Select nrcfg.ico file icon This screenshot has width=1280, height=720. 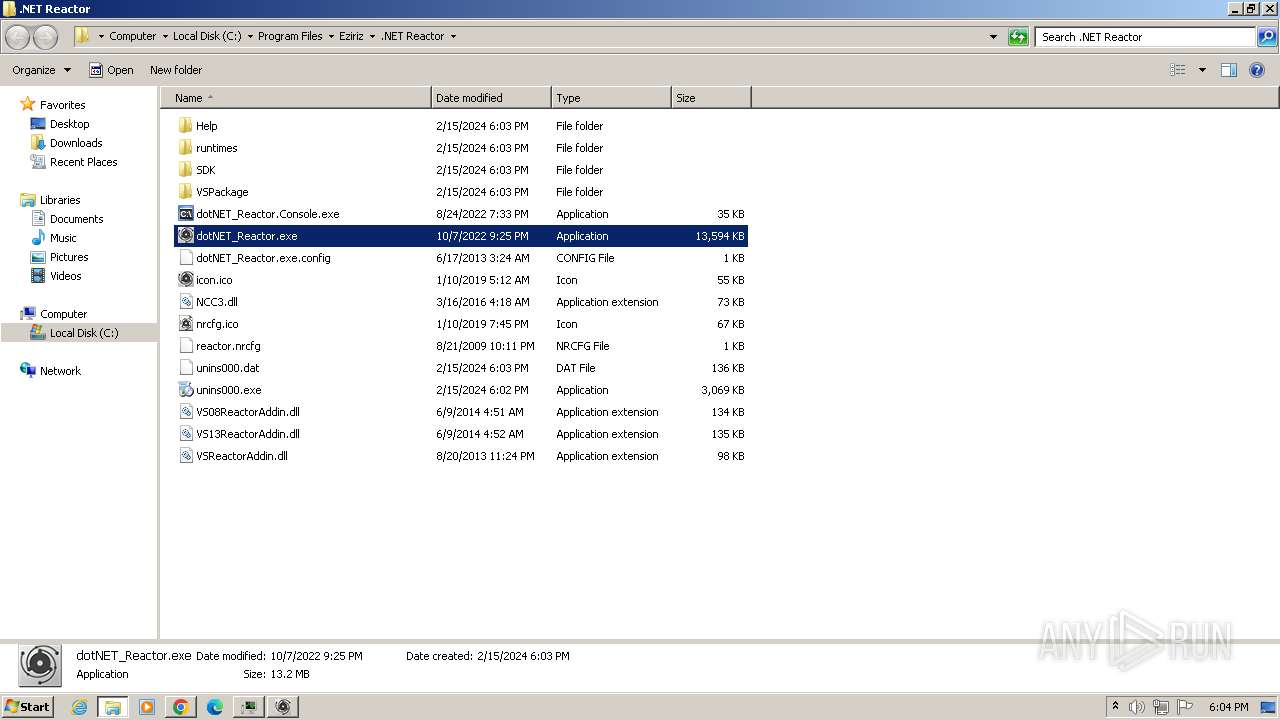coord(186,324)
